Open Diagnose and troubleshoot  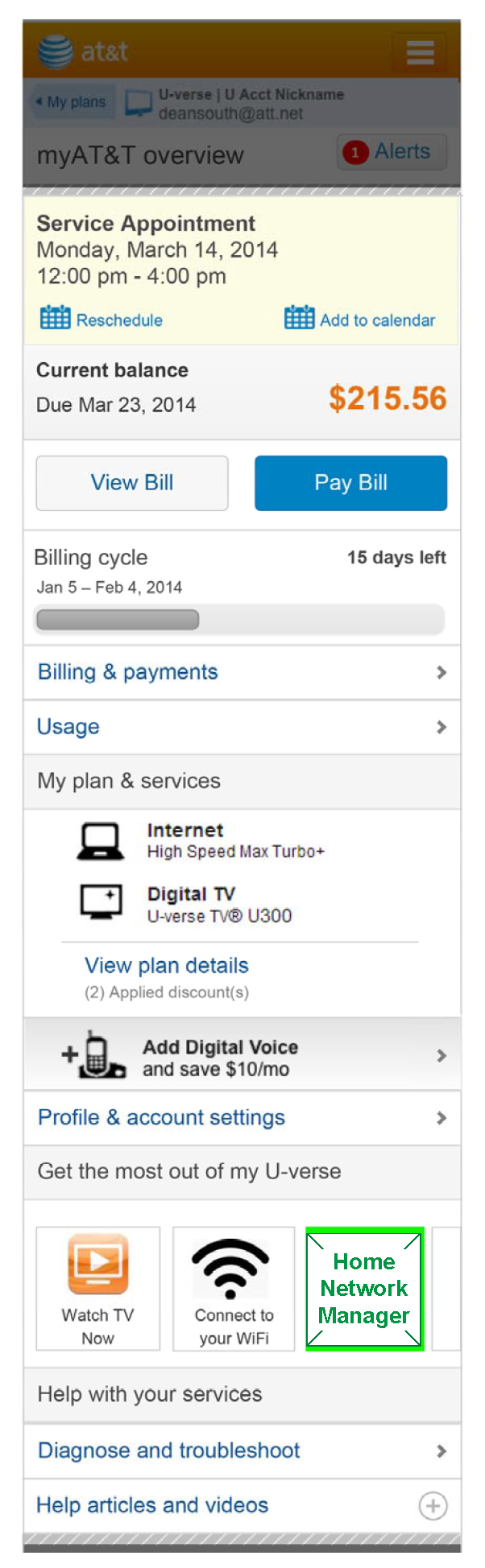(x=168, y=1450)
